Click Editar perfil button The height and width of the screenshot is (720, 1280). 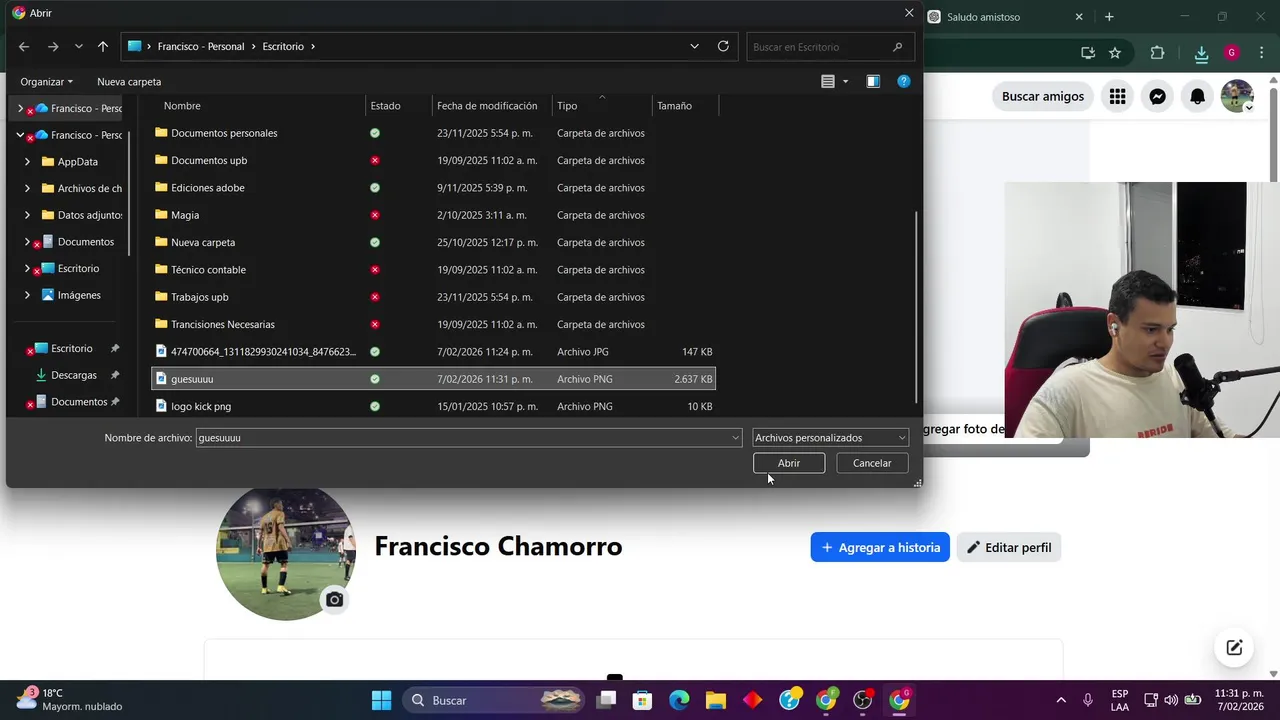[x=1009, y=547]
